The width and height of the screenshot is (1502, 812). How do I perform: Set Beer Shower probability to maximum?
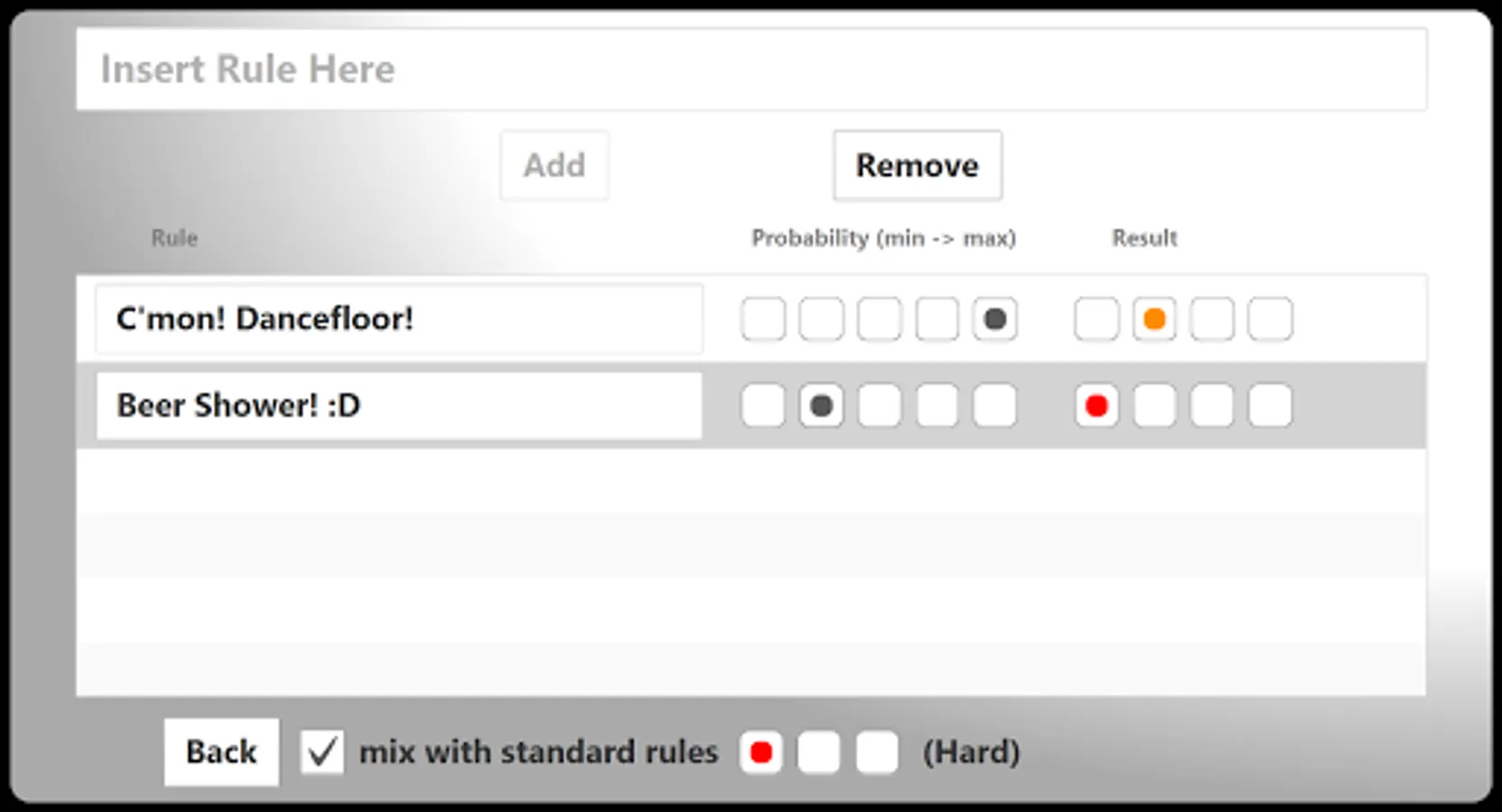click(x=995, y=406)
